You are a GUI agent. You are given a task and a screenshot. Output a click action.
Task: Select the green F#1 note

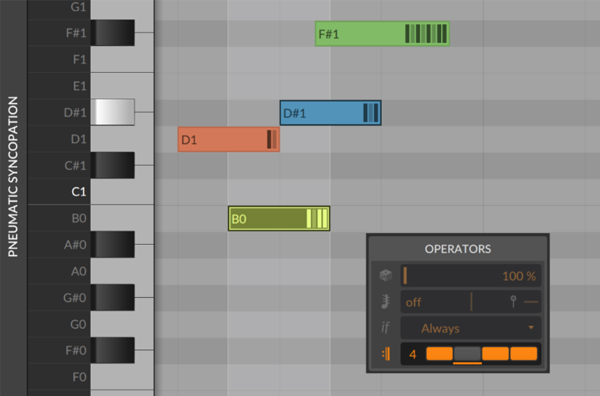click(382, 34)
